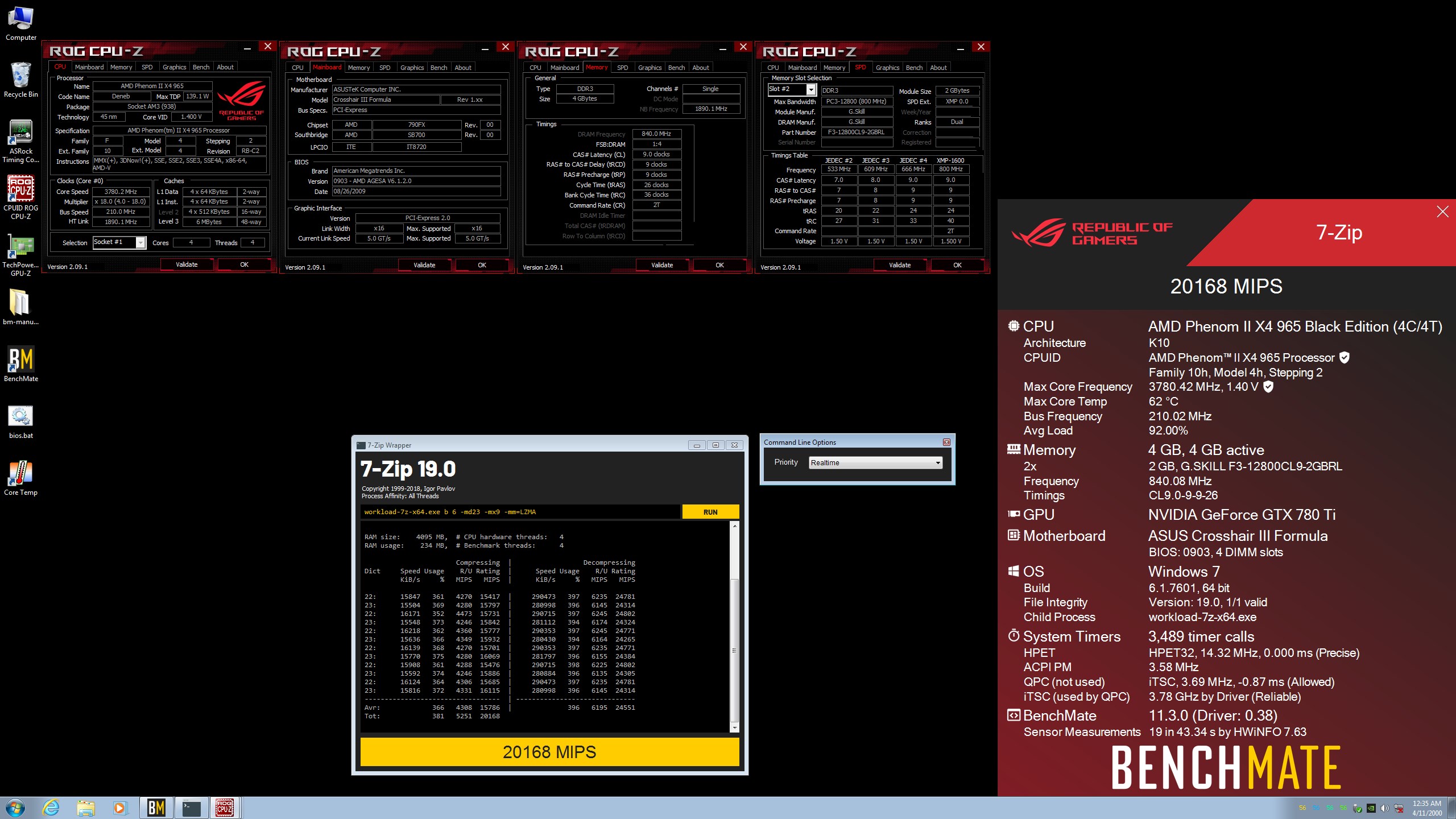Maximize the 7-Zip Wrapper window
Screen dimensions: 1456x819
(x=715, y=445)
